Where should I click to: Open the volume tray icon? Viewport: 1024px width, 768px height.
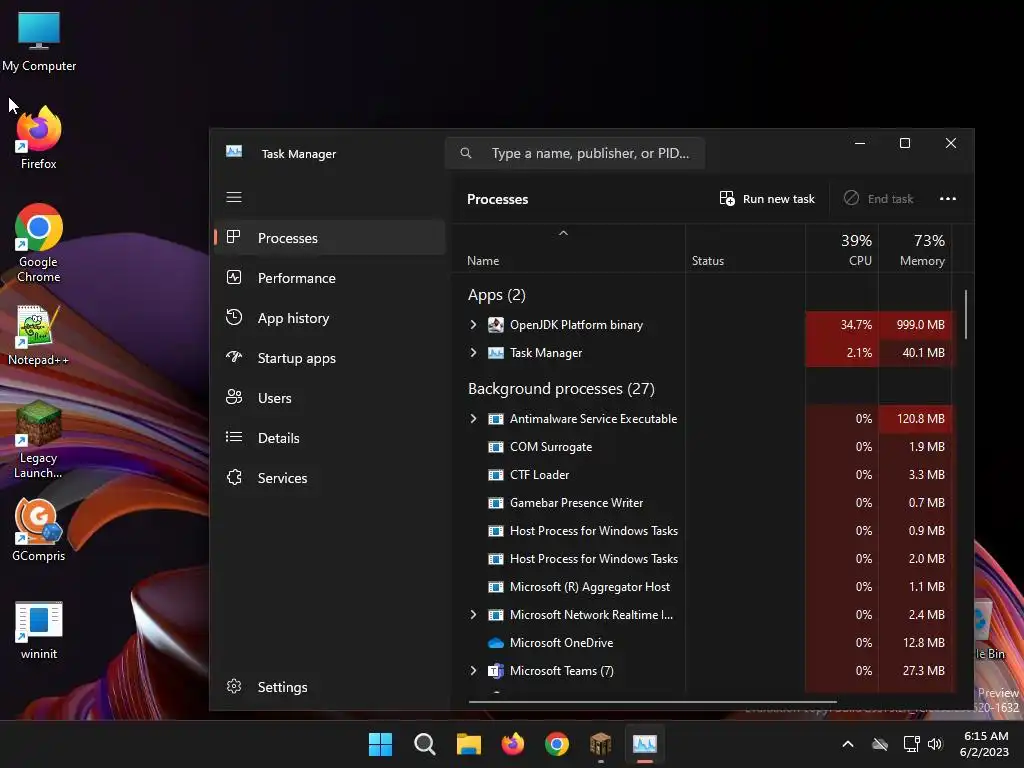(935, 744)
